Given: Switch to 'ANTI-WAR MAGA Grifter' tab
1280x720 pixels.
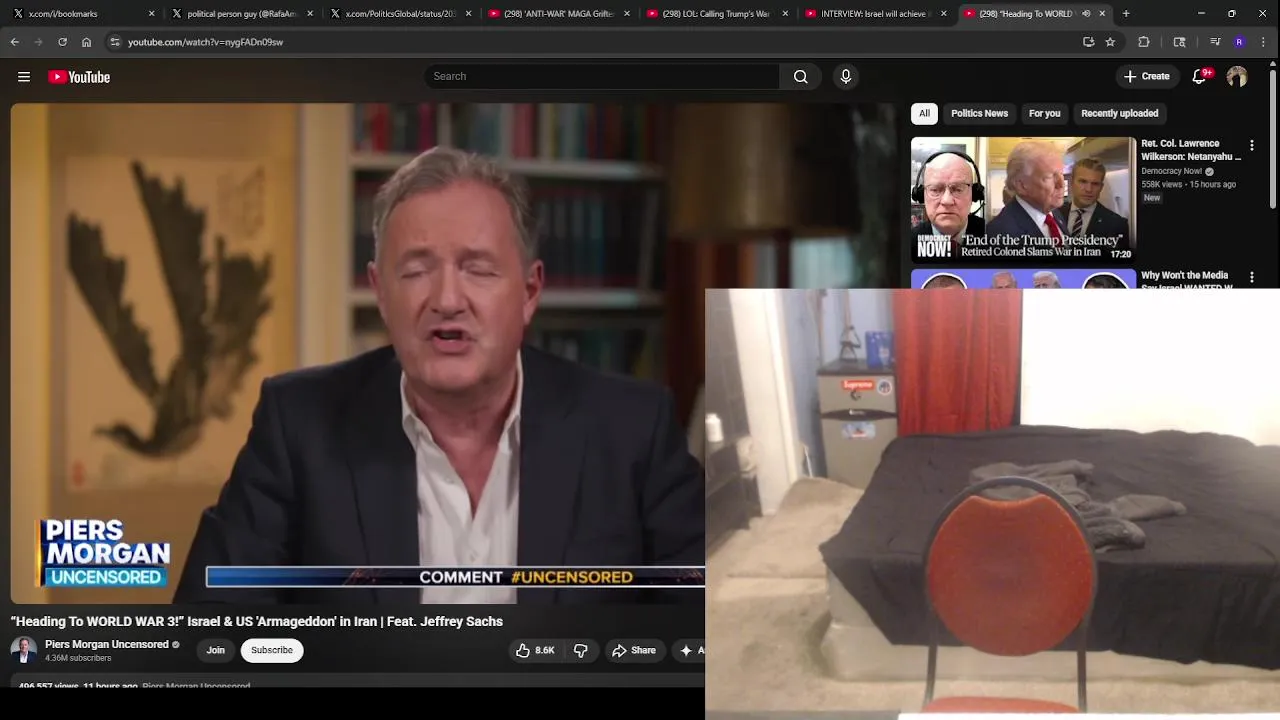Looking at the screenshot, I should pos(557,14).
